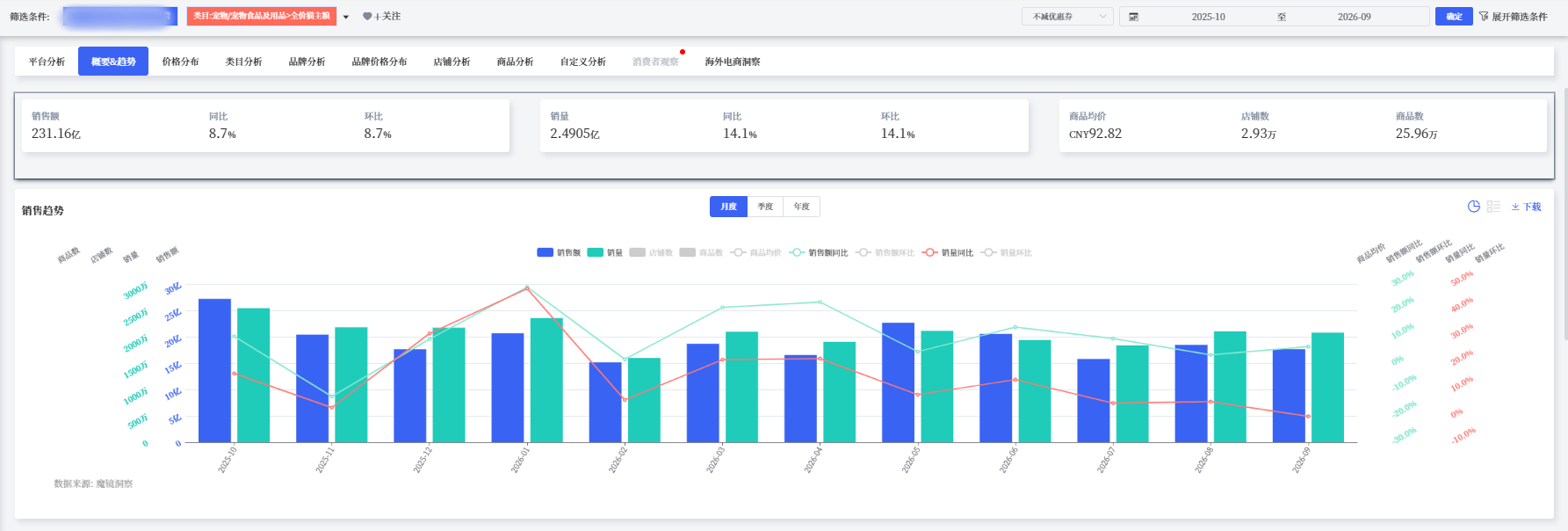Enable 销量环比 series in chart legend
1568x531 pixels.
point(1006,252)
